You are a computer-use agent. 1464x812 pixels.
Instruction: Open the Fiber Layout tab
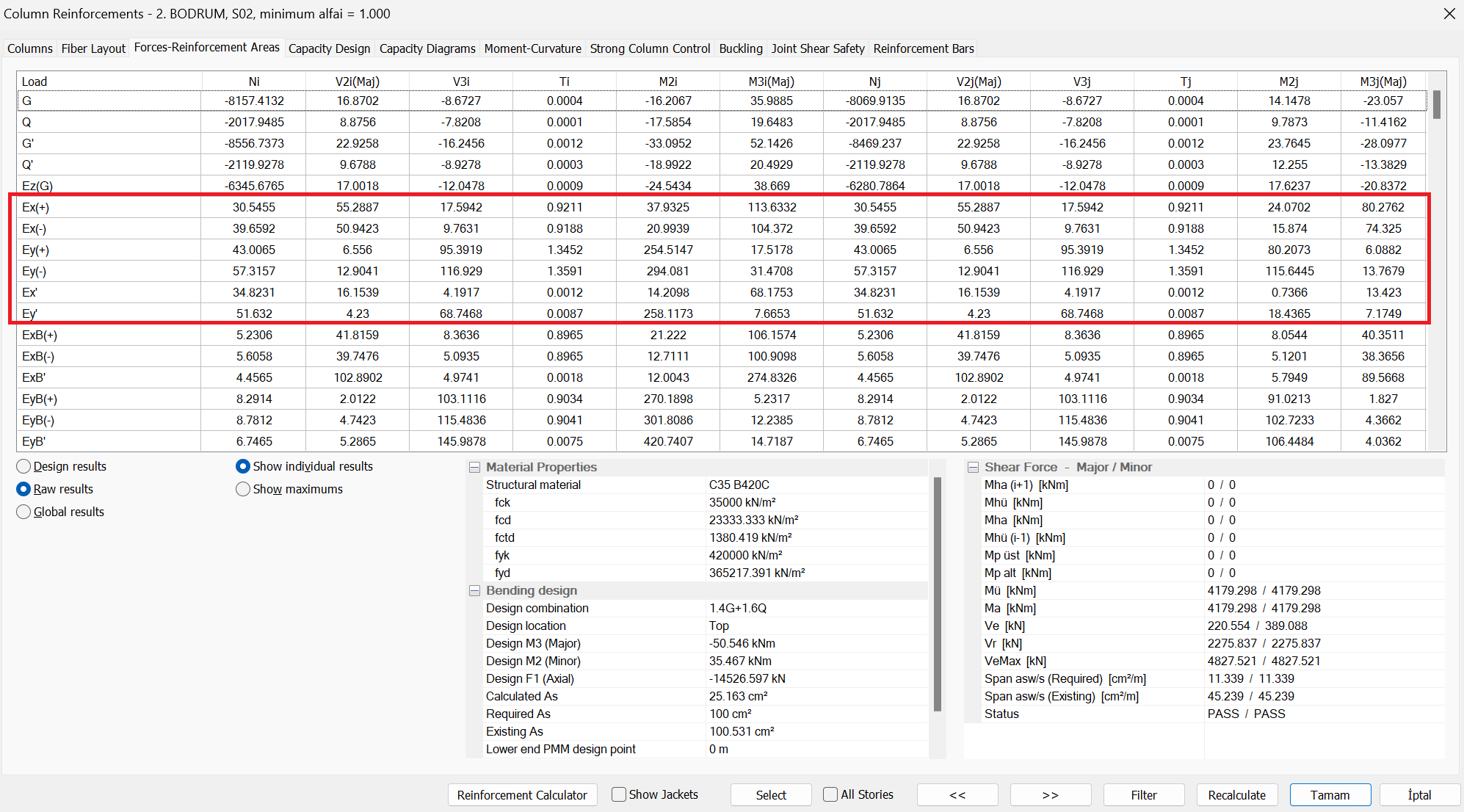(x=93, y=49)
